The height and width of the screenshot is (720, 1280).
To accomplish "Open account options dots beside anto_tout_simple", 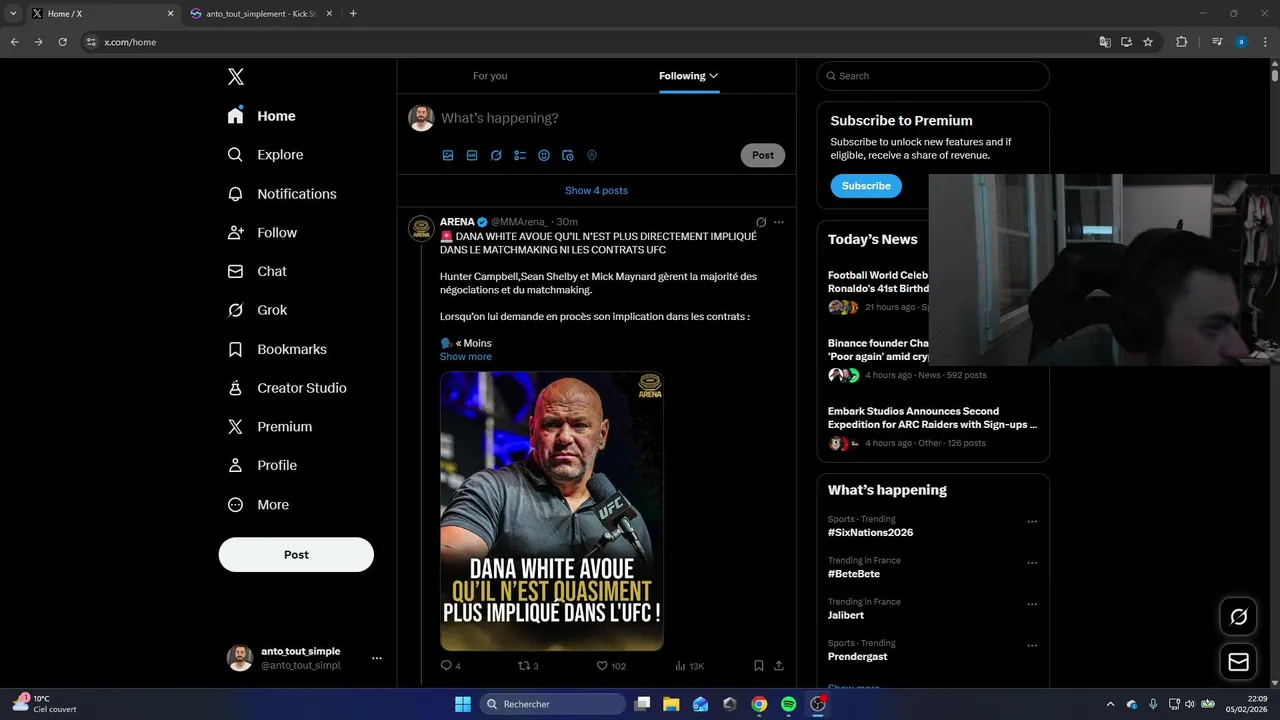I will [x=377, y=658].
